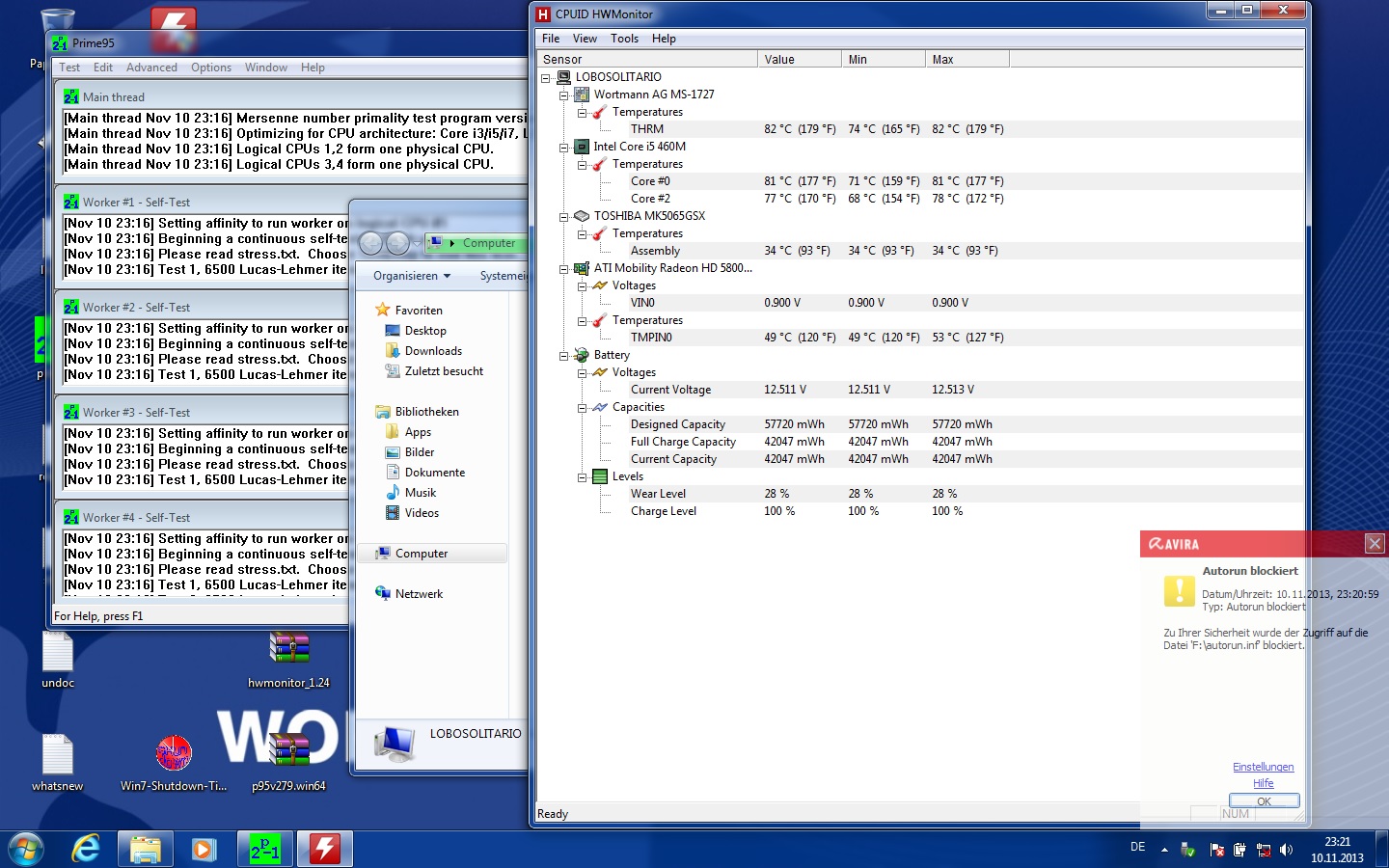Click the Intel Core i5 CPU chip icon
Image resolution: width=1389 pixels, height=868 pixels.
[x=582, y=147]
